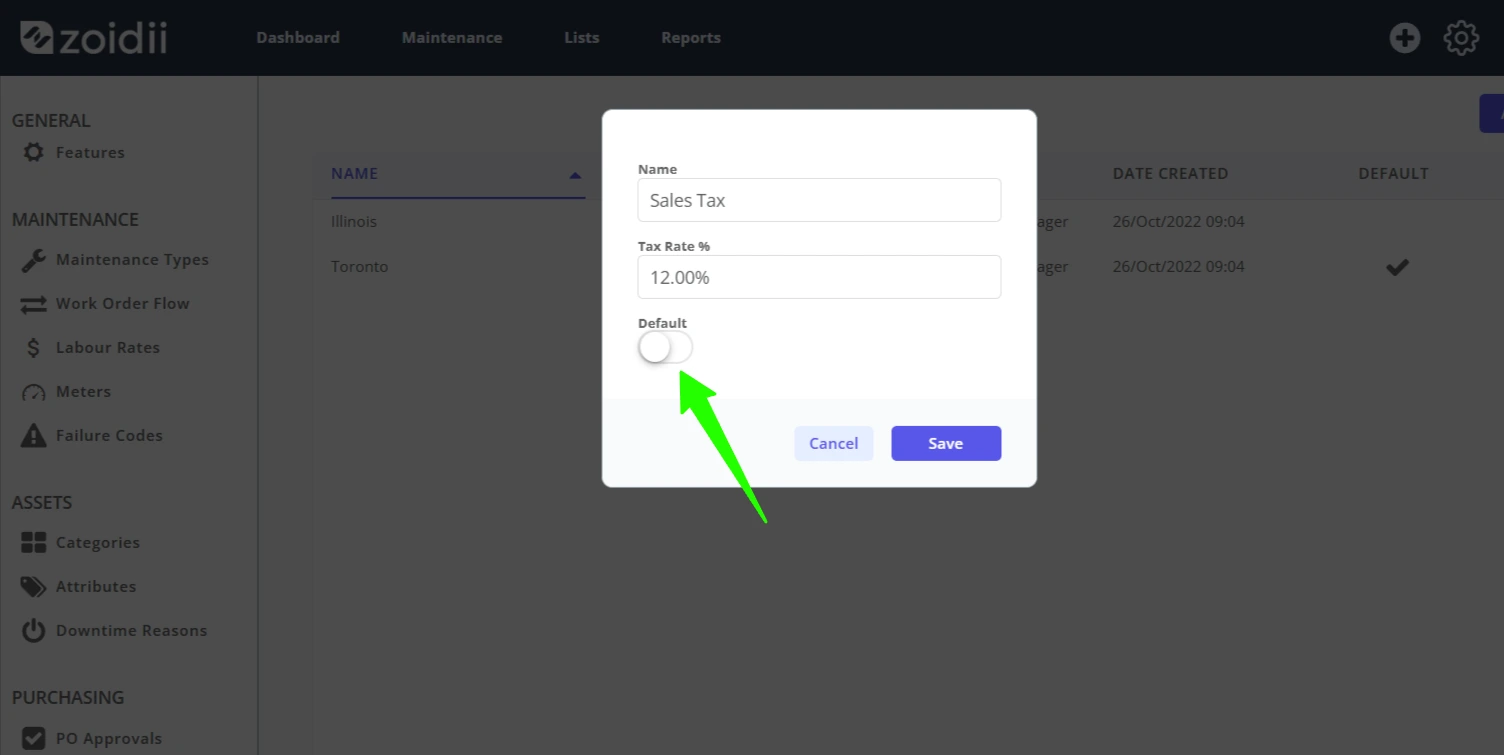Screen dimensions: 1504x755
Task: Click the Tax Rate % field
Action: pyautogui.click(x=819, y=277)
